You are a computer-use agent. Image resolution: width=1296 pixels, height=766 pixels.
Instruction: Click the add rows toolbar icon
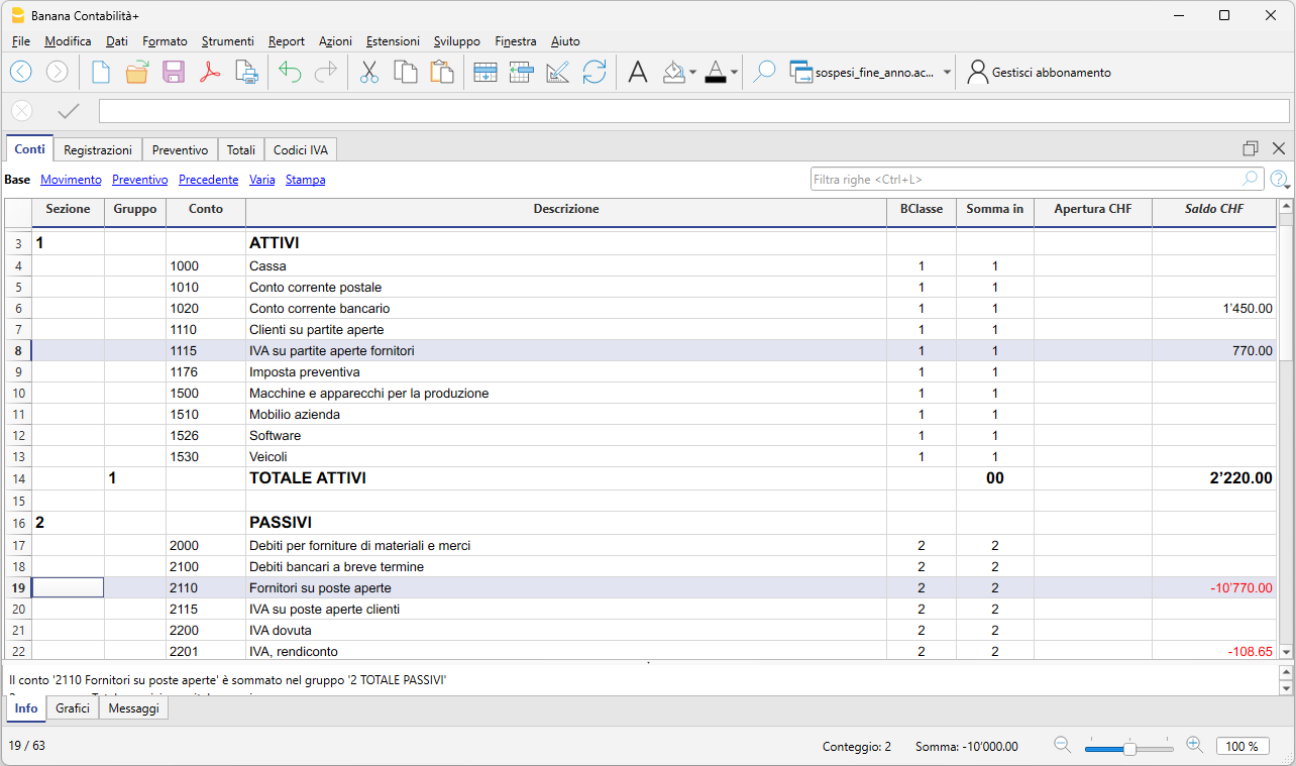click(485, 72)
